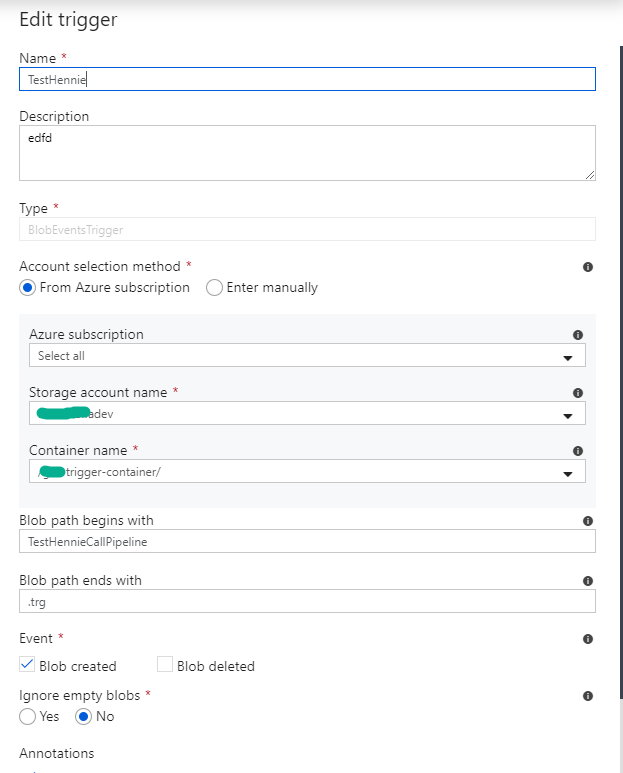The height and width of the screenshot is (773, 623).
Task: Click info icon beside Azure subscription
Action: pos(578,335)
